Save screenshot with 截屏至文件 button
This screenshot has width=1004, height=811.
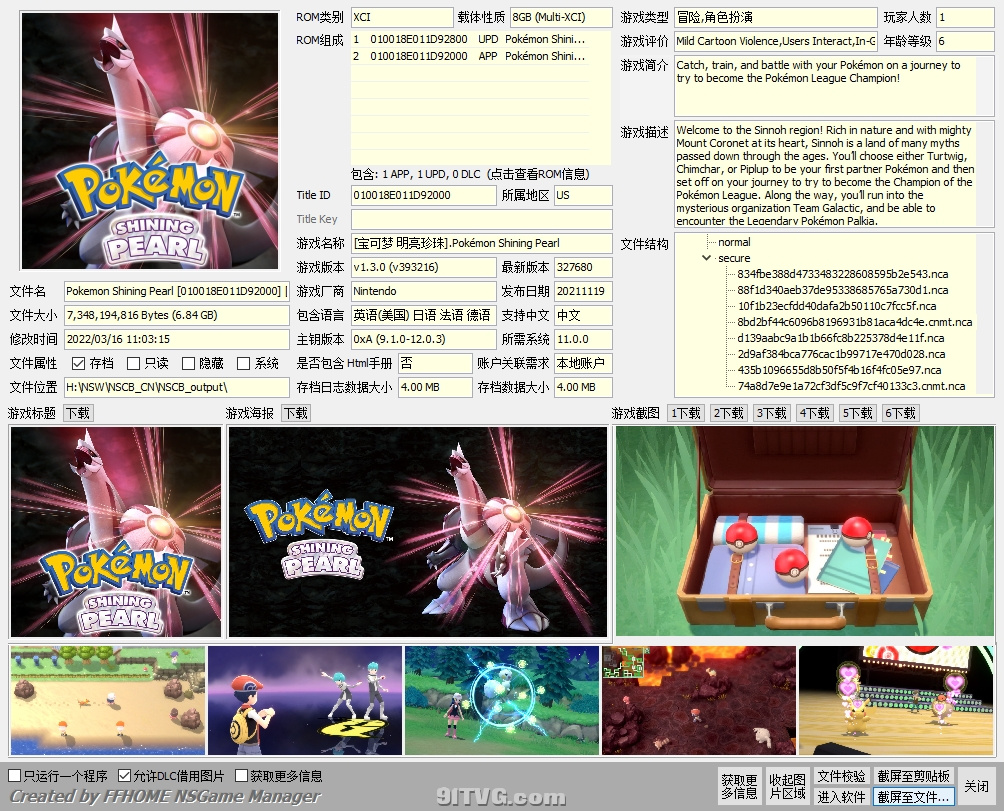point(914,797)
